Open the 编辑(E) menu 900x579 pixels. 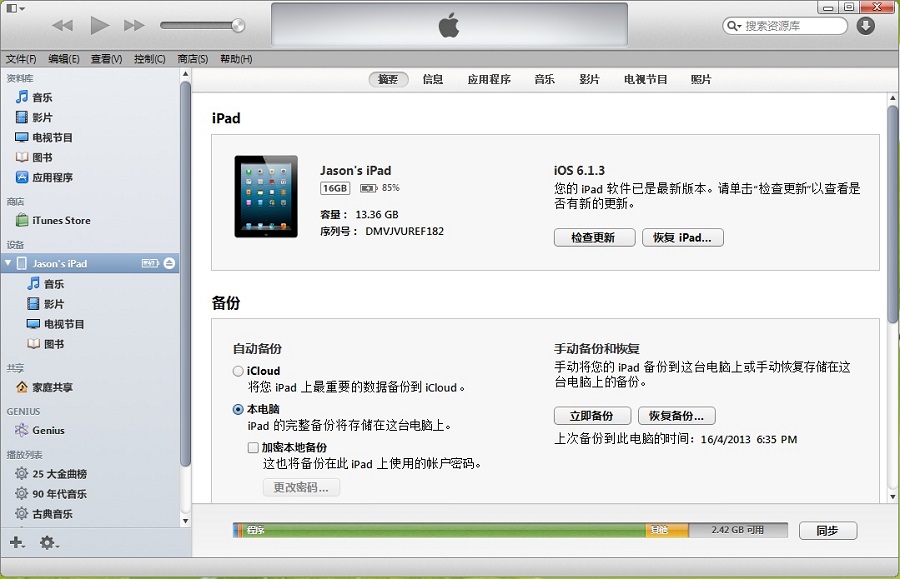pos(64,59)
